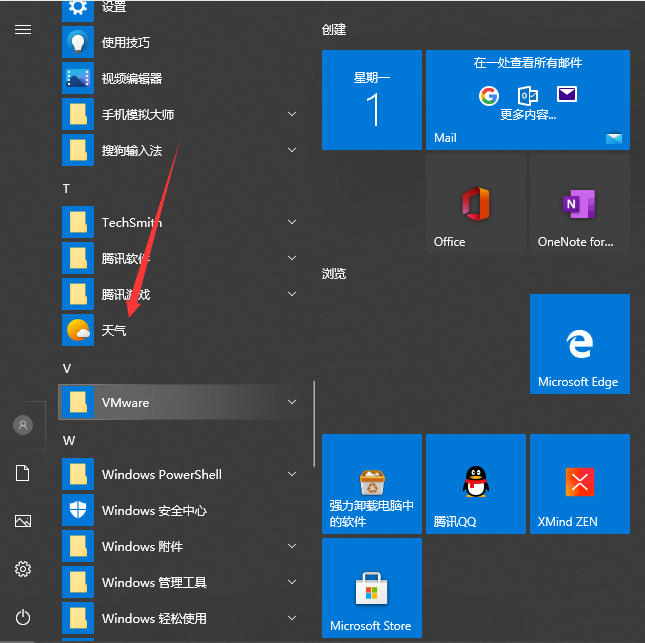645x643 pixels.
Task: Expand the 搜狗输入法 folder
Action: 292,150
